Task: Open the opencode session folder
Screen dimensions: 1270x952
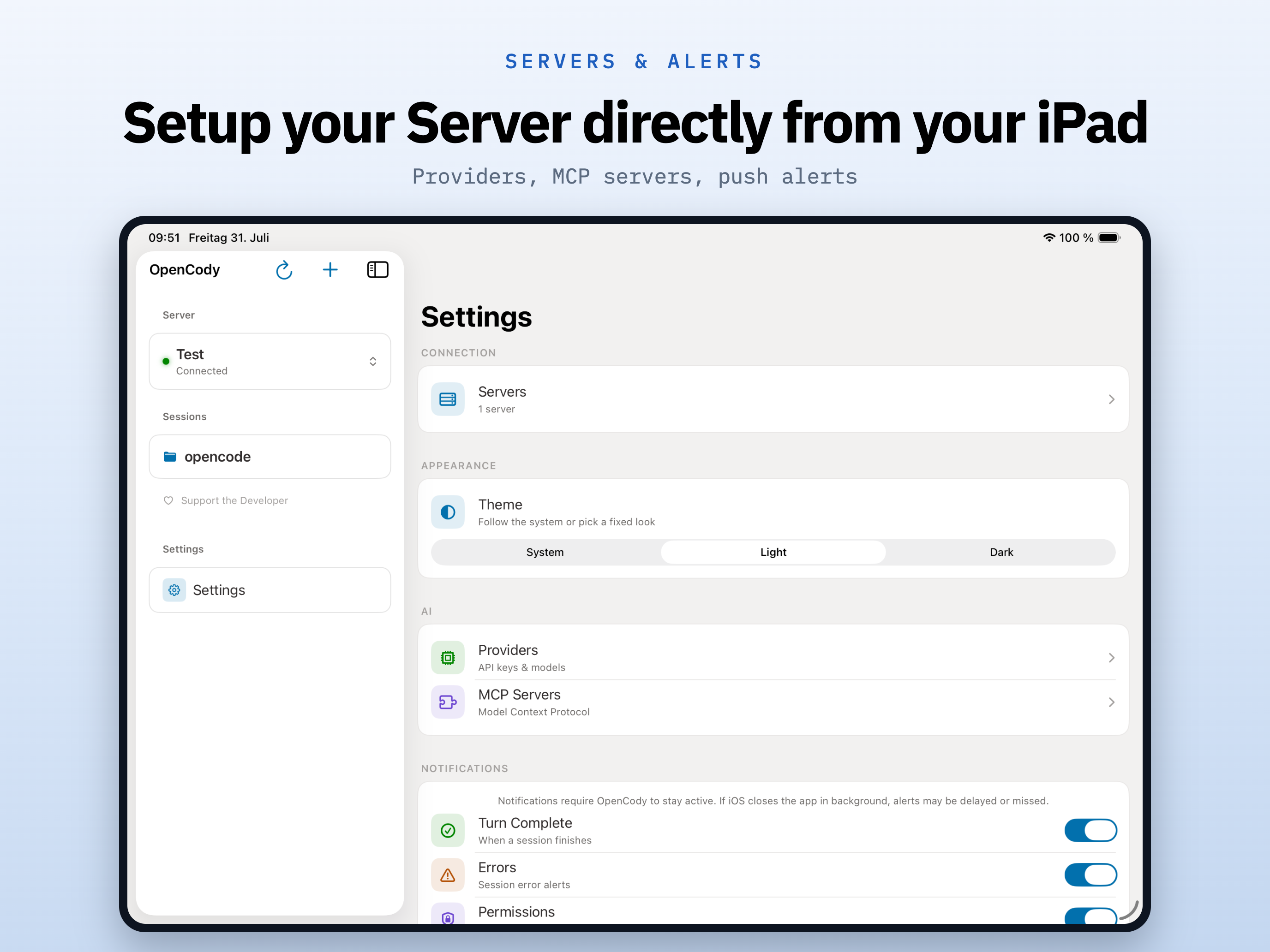Action: pyautogui.click(x=270, y=457)
